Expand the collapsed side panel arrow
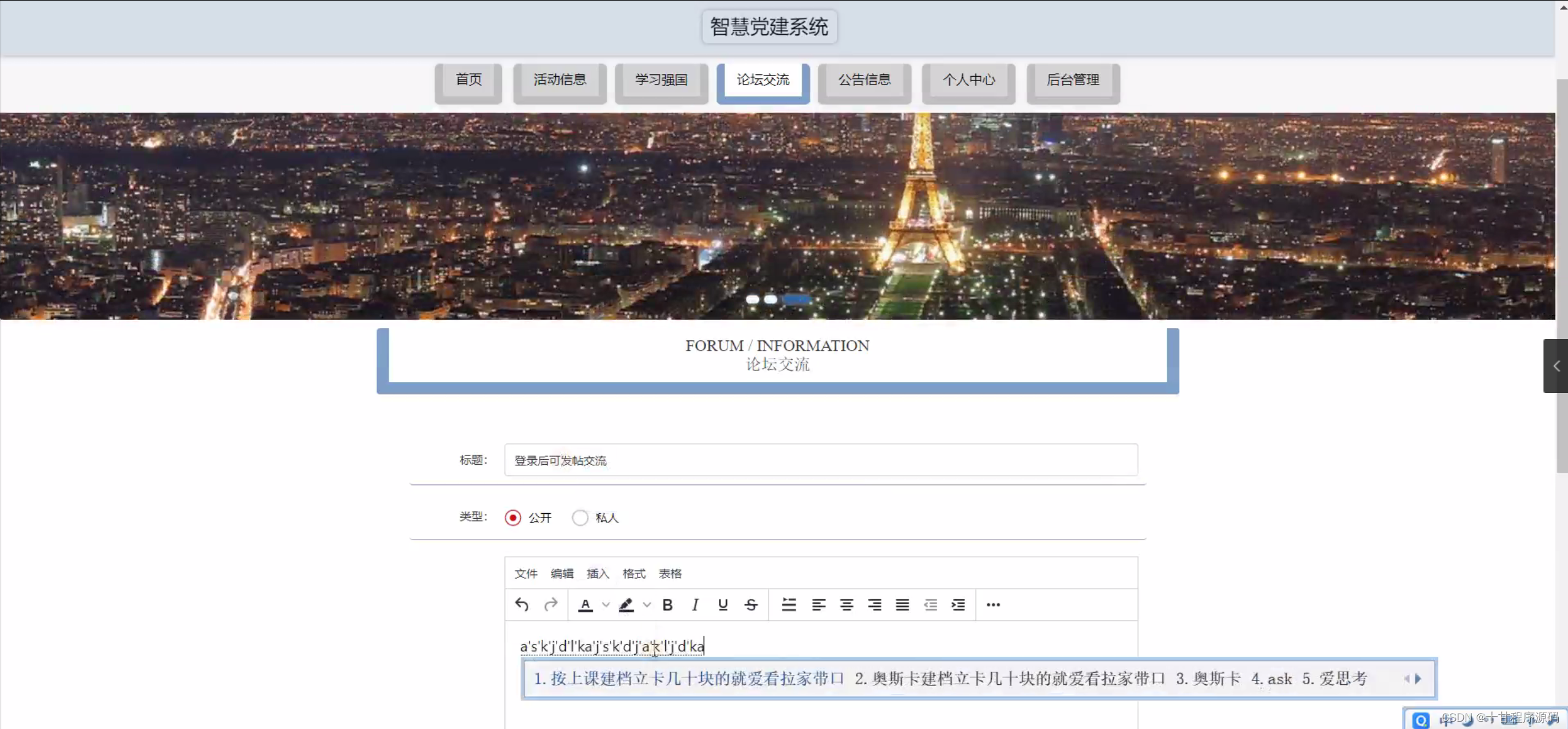This screenshot has width=1568, height=729. [x=1556, y=366]
